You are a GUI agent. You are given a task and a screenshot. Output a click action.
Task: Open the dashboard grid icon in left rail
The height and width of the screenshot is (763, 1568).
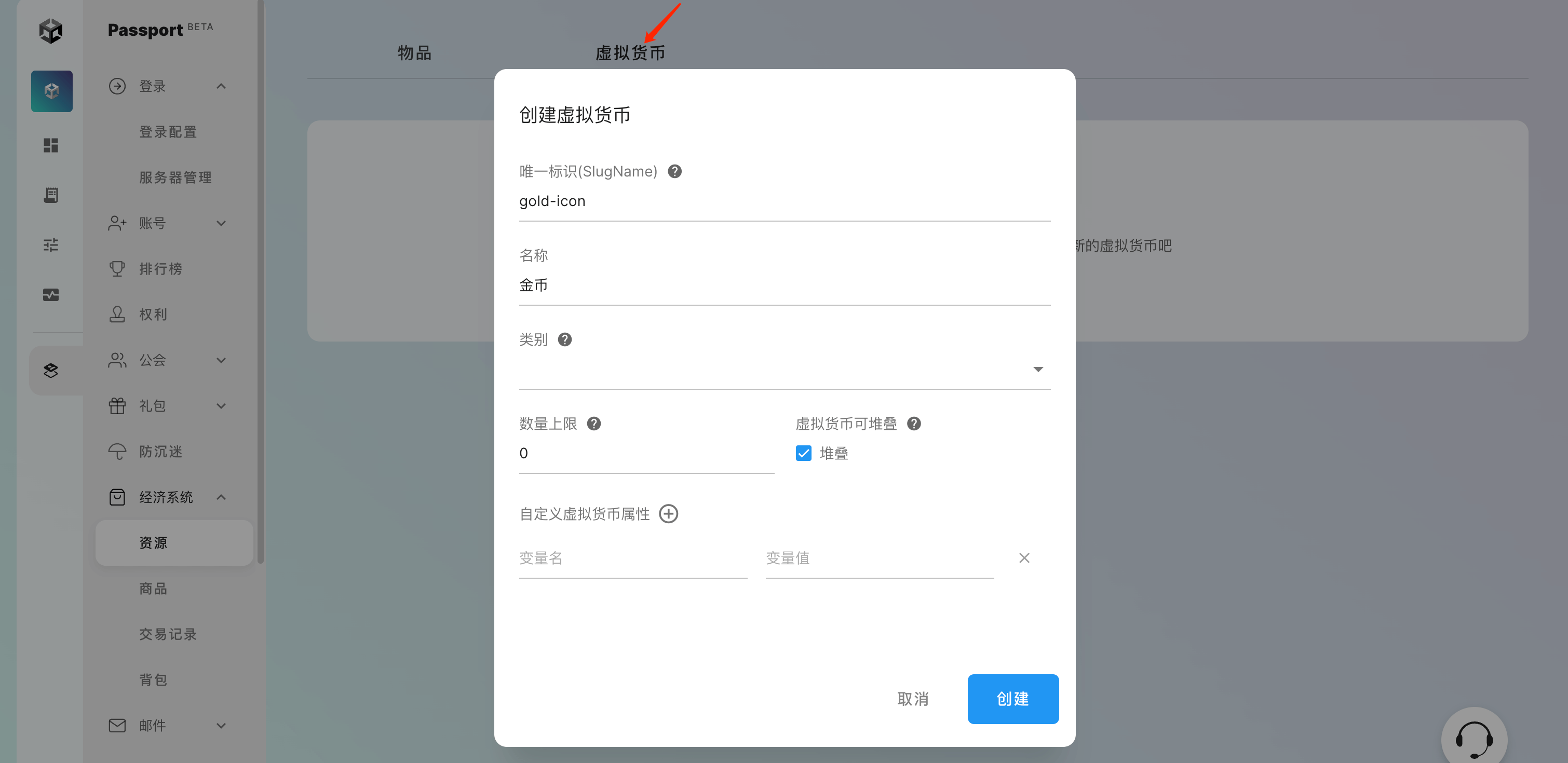point(51,145)
